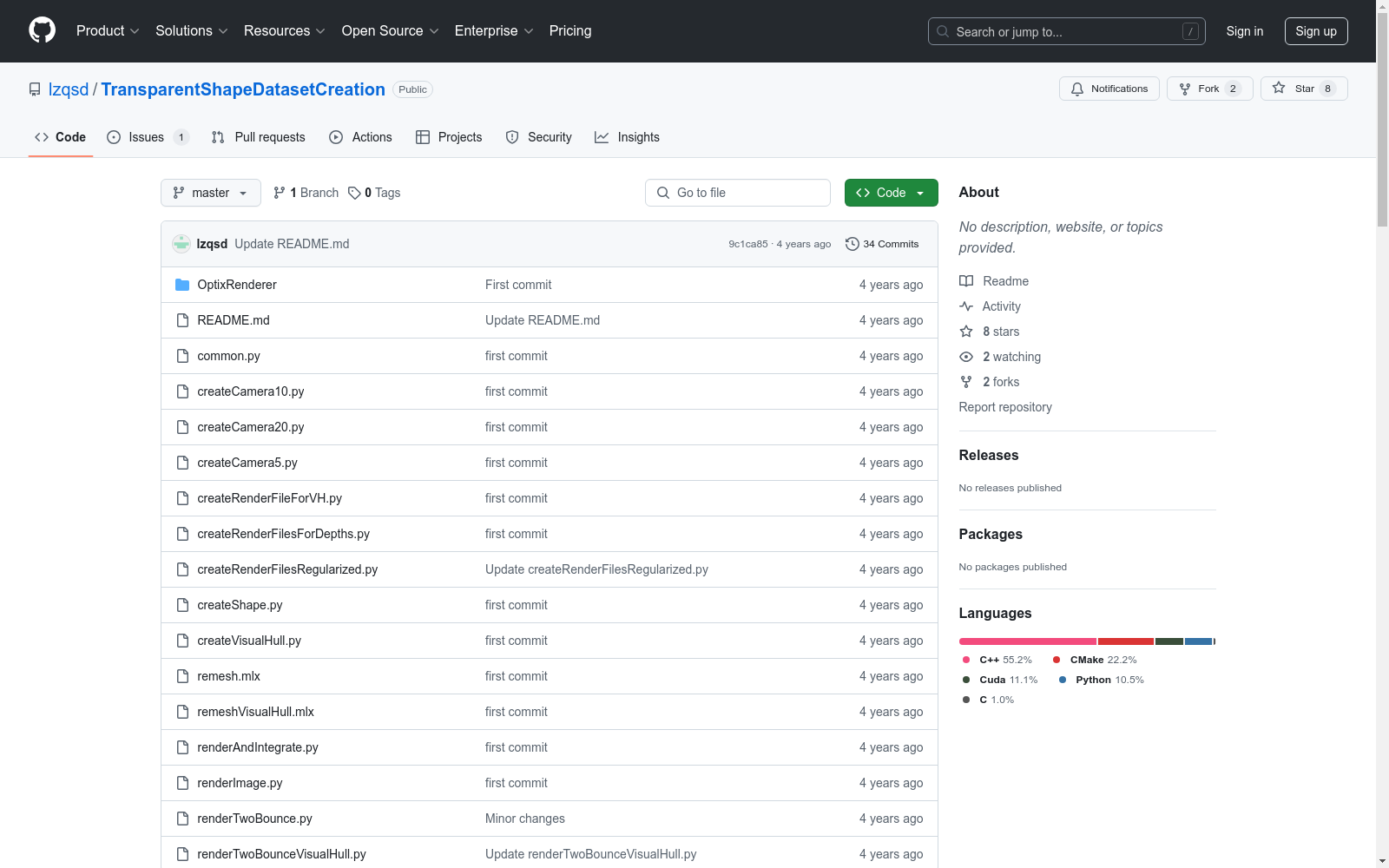Click the OptixRenderer folder icon
Image resolution: width=1389 pixels, height=868 pixels.
click(x=182, y=285)
